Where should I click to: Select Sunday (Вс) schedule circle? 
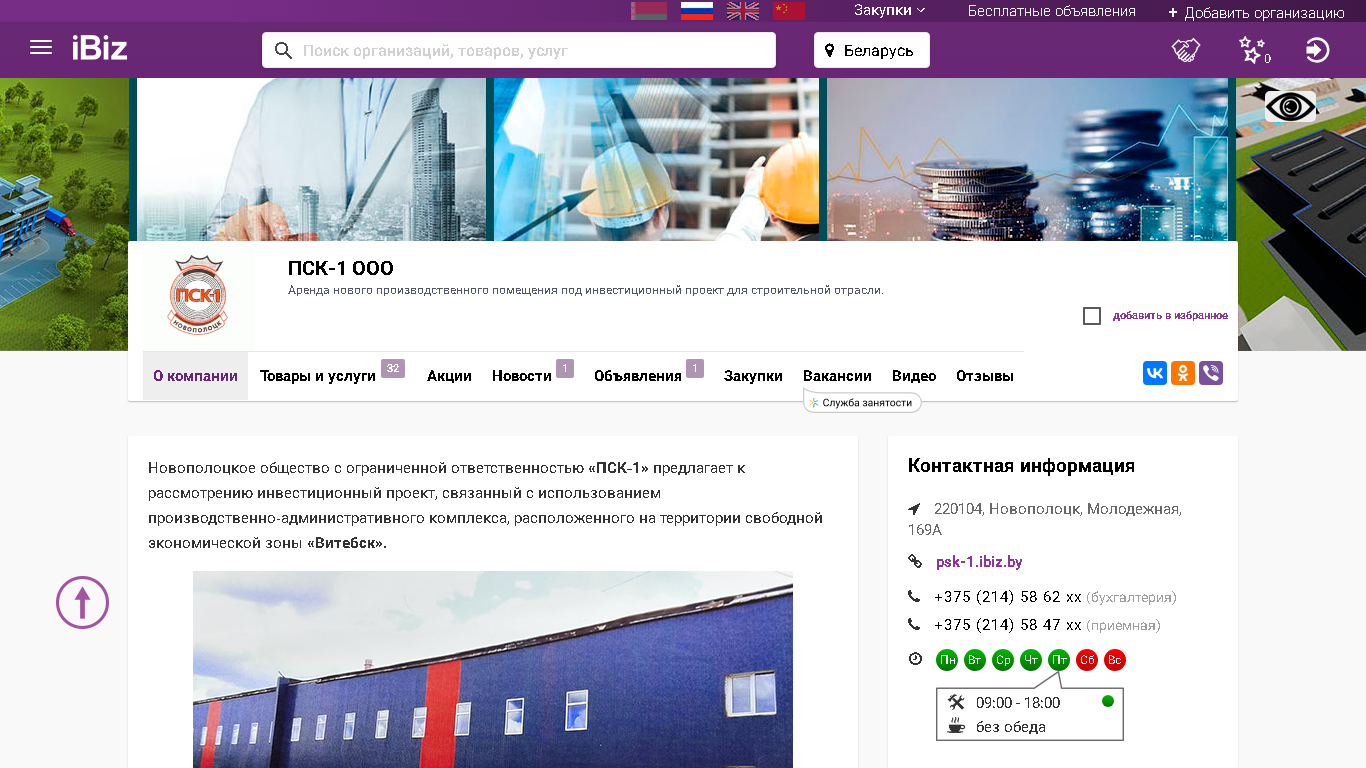click(1115, 660)
